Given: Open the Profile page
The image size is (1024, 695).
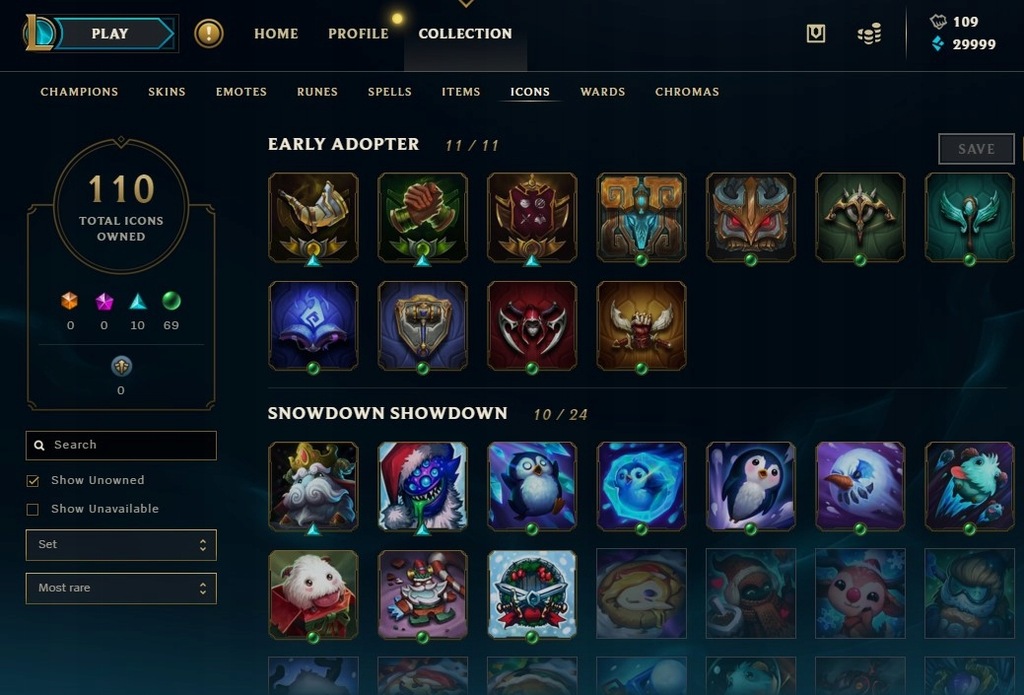Looking at the screenshot, I should 358,33.
